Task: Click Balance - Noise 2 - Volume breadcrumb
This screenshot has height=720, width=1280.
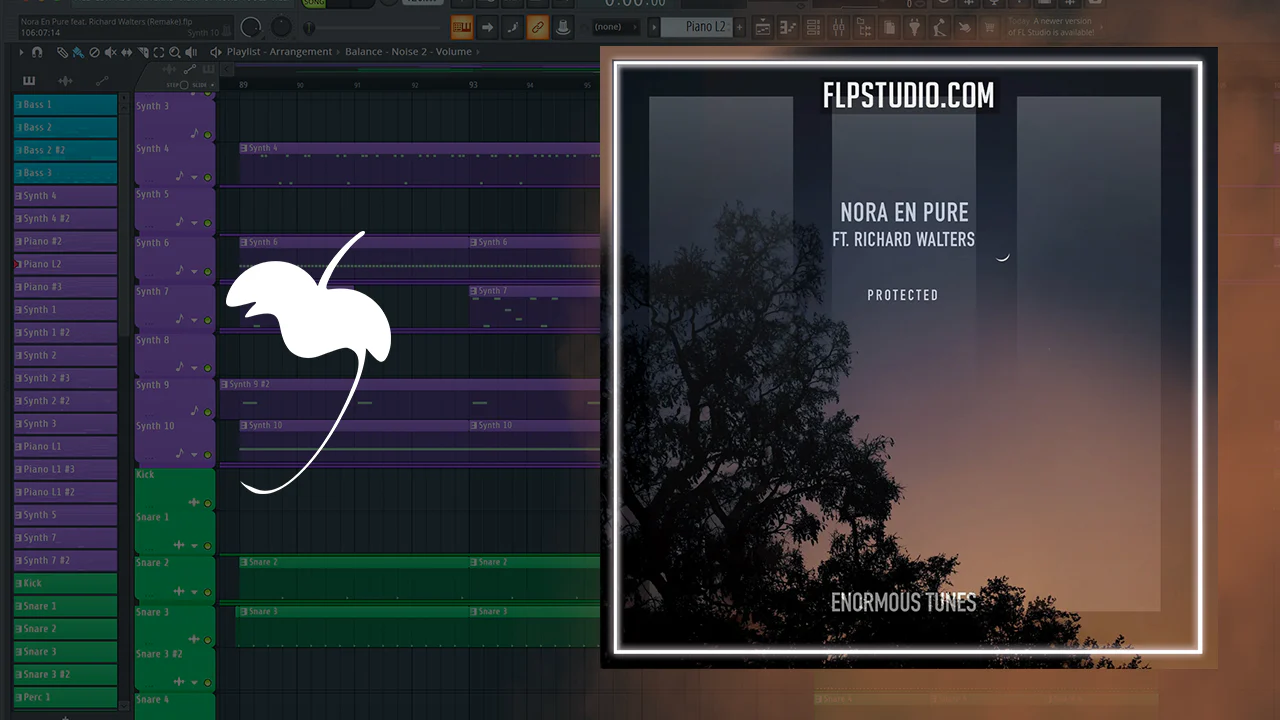Action: tap(409, 52)
